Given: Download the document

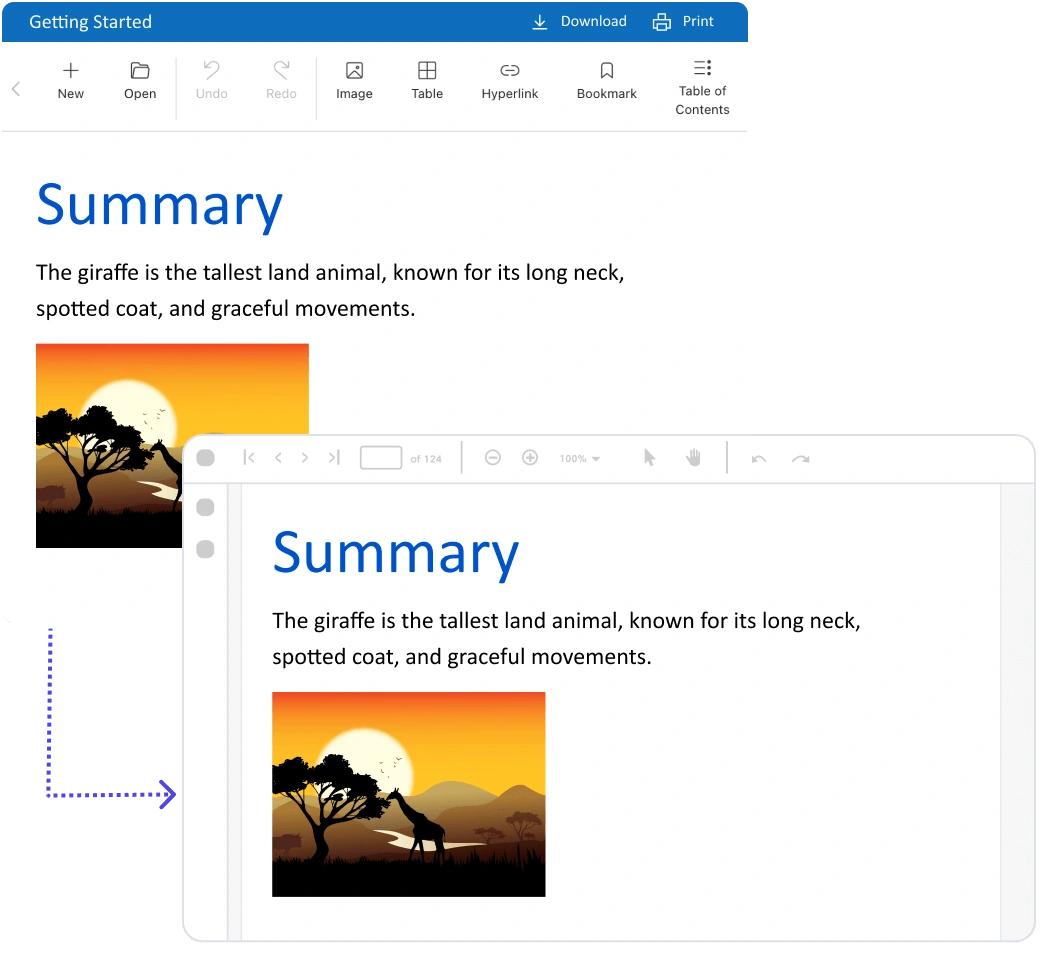Looking at the screenshot, I should click(x=579, y=22).
